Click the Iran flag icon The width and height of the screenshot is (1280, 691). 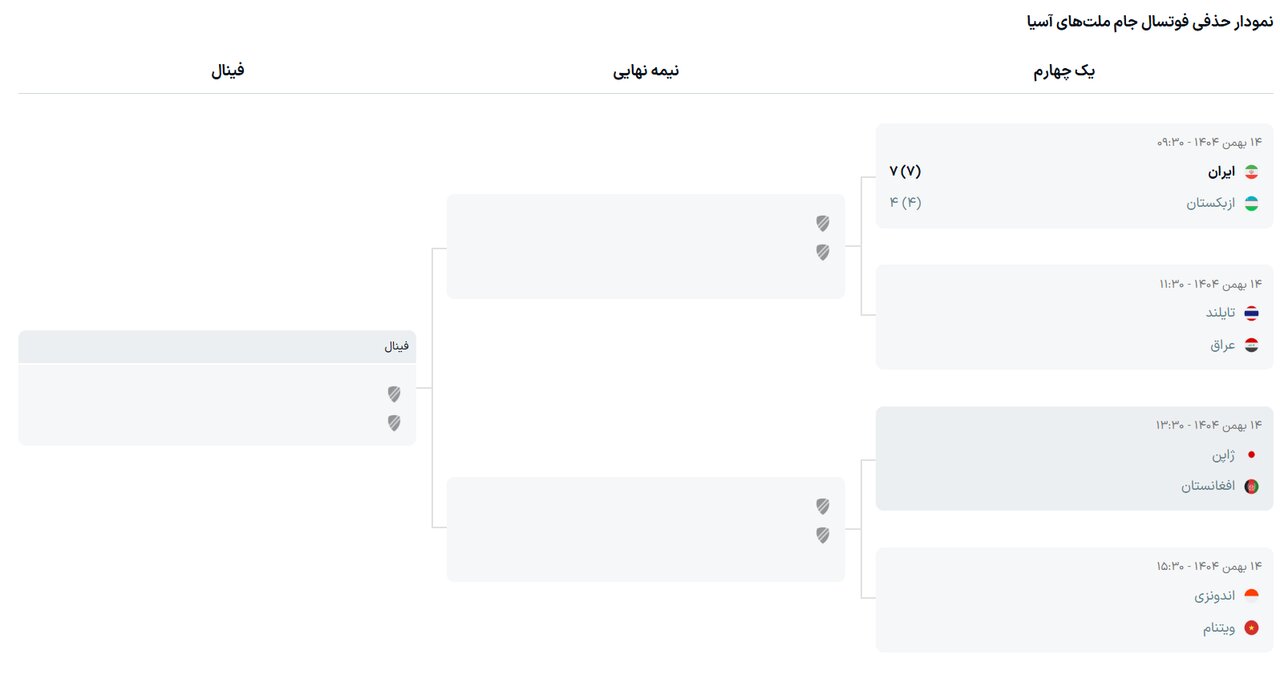point(1251,172)
